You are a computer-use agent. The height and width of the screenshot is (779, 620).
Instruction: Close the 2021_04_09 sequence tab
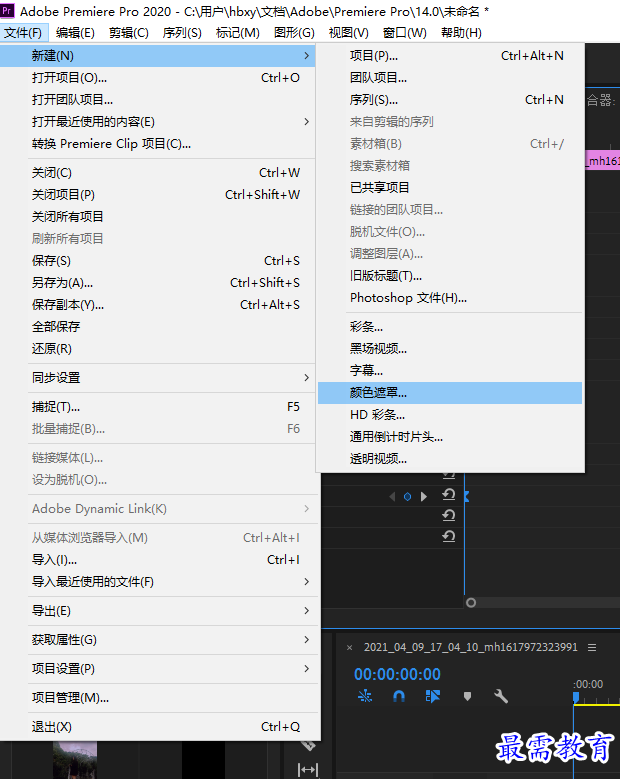pyautogui.click(x=349, y=647)
